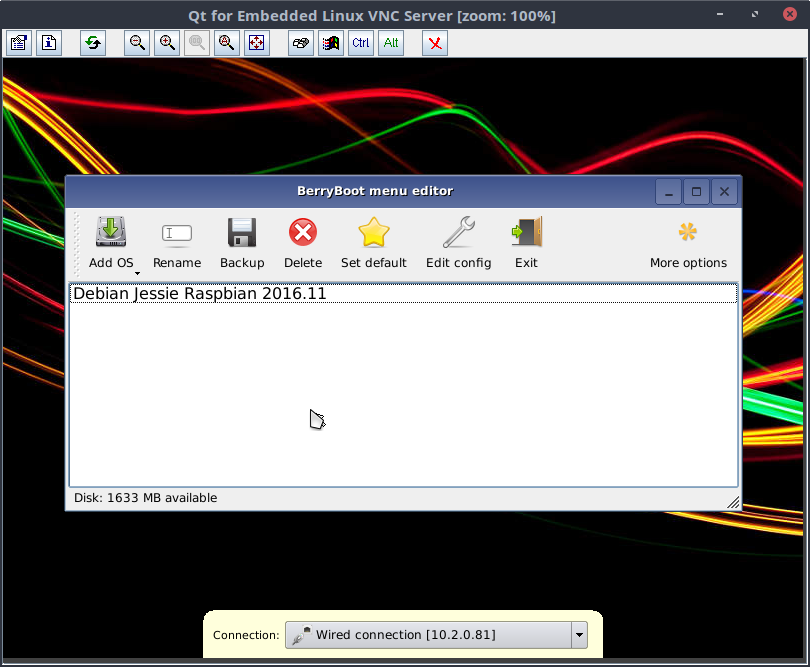Zoom out the VNC view
Image resolution: width=810 pixels, height=667 pixels.
pos(137,42)
